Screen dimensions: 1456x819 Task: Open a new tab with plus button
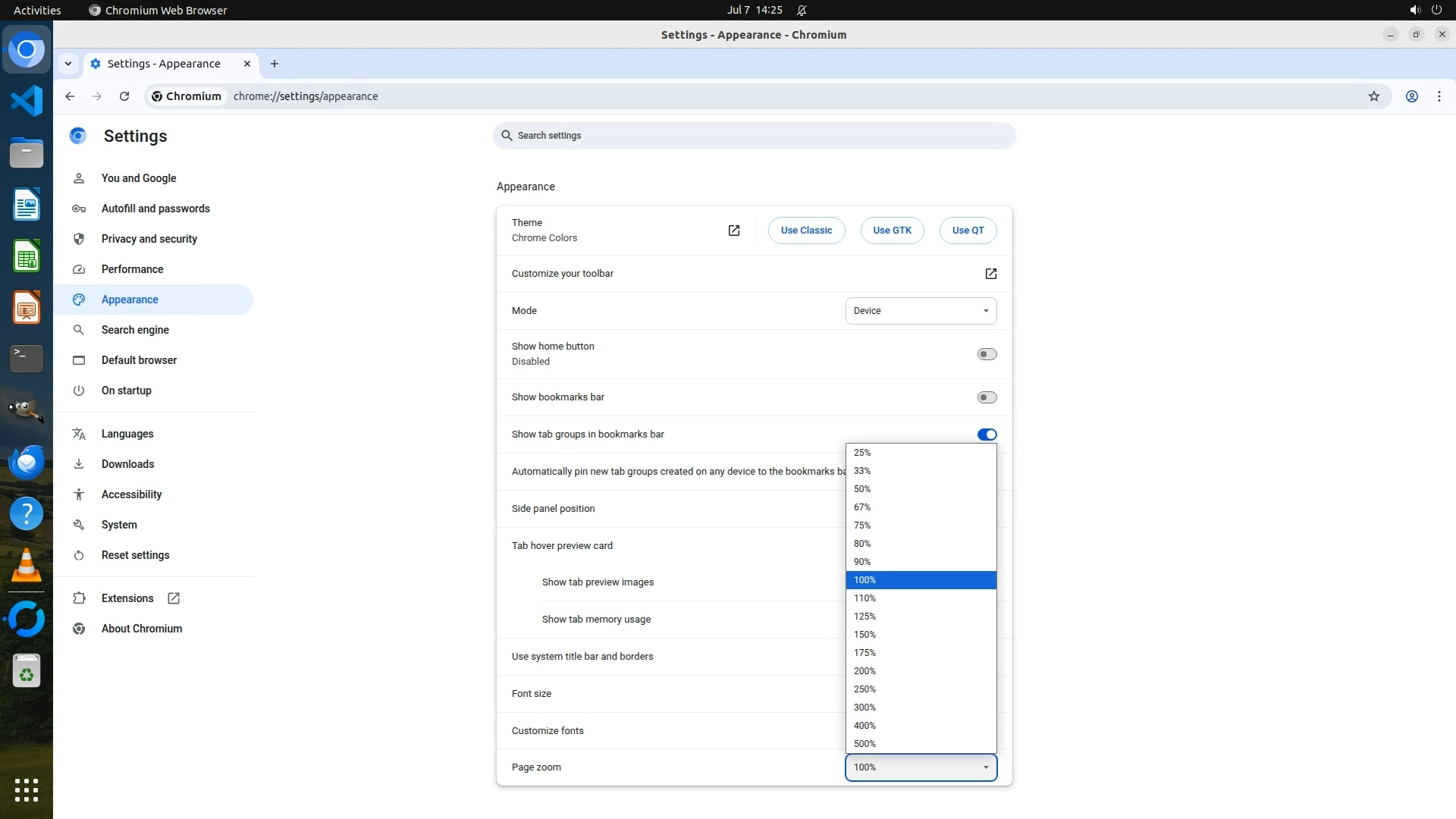[275, 64]
